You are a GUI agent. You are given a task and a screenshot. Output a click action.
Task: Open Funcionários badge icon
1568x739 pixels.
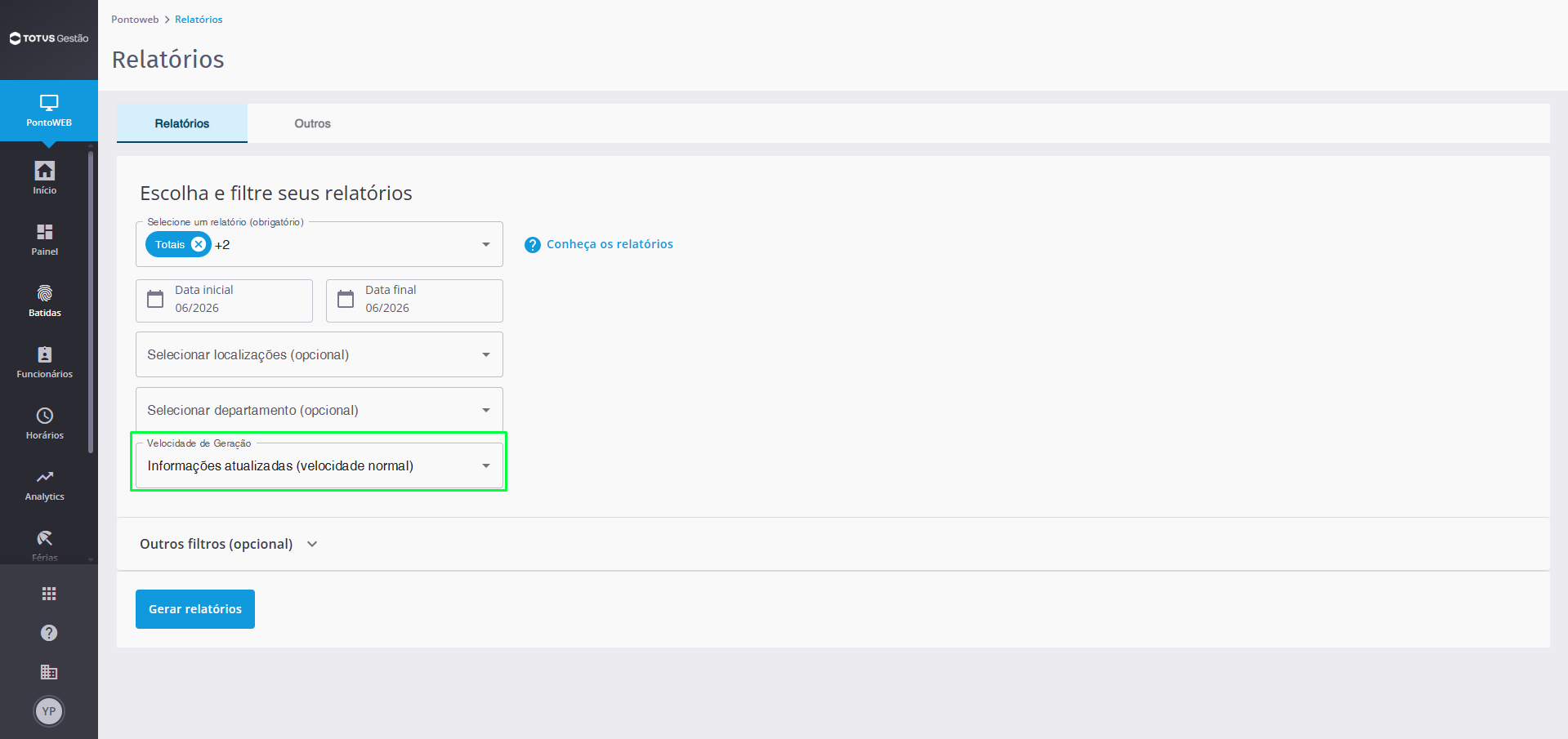tap(45, 354)
